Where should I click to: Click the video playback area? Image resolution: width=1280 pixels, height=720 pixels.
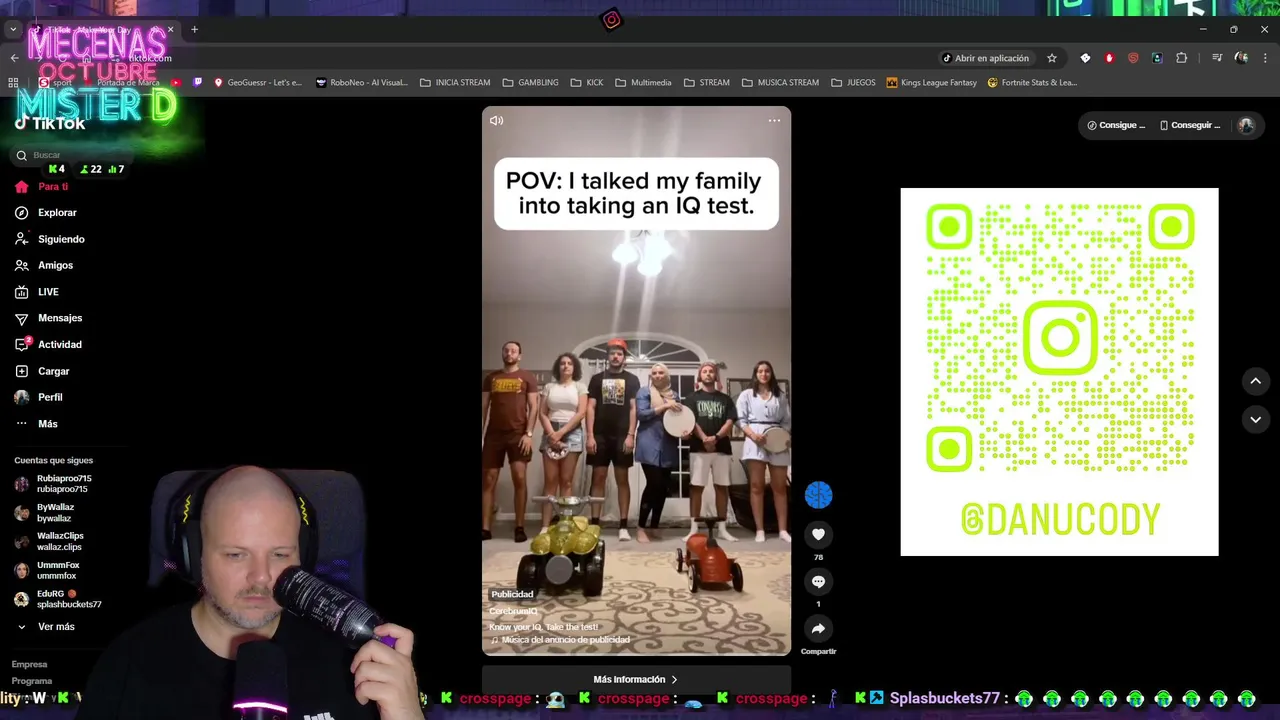pos(636,380)
